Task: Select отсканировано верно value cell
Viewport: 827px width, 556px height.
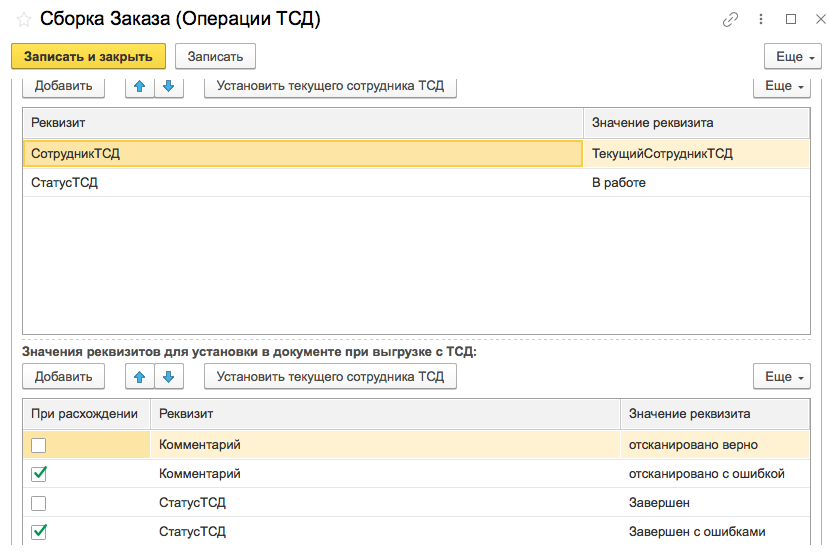Action: (x=715, y=445)
